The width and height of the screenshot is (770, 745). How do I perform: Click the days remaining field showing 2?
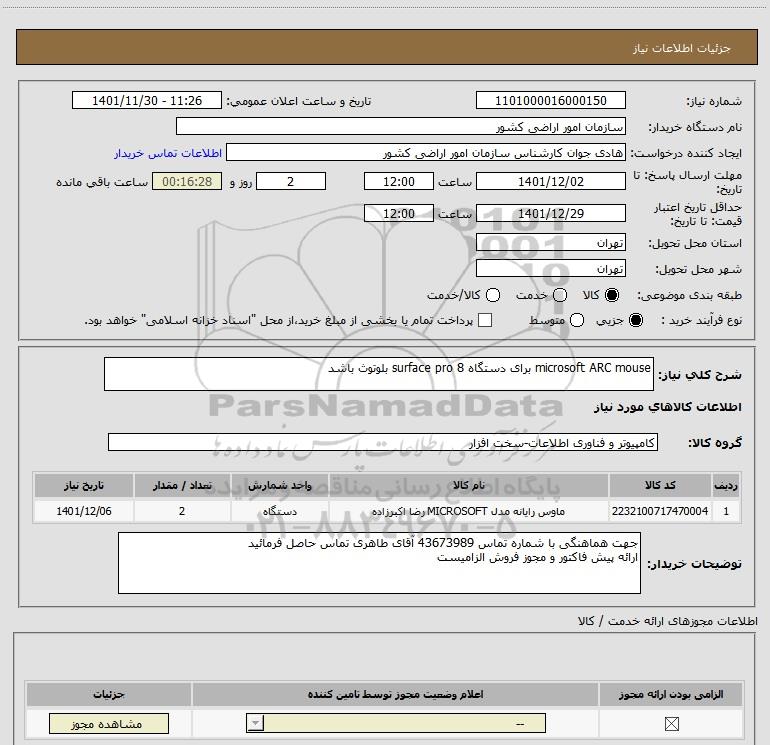click(291, 181)
